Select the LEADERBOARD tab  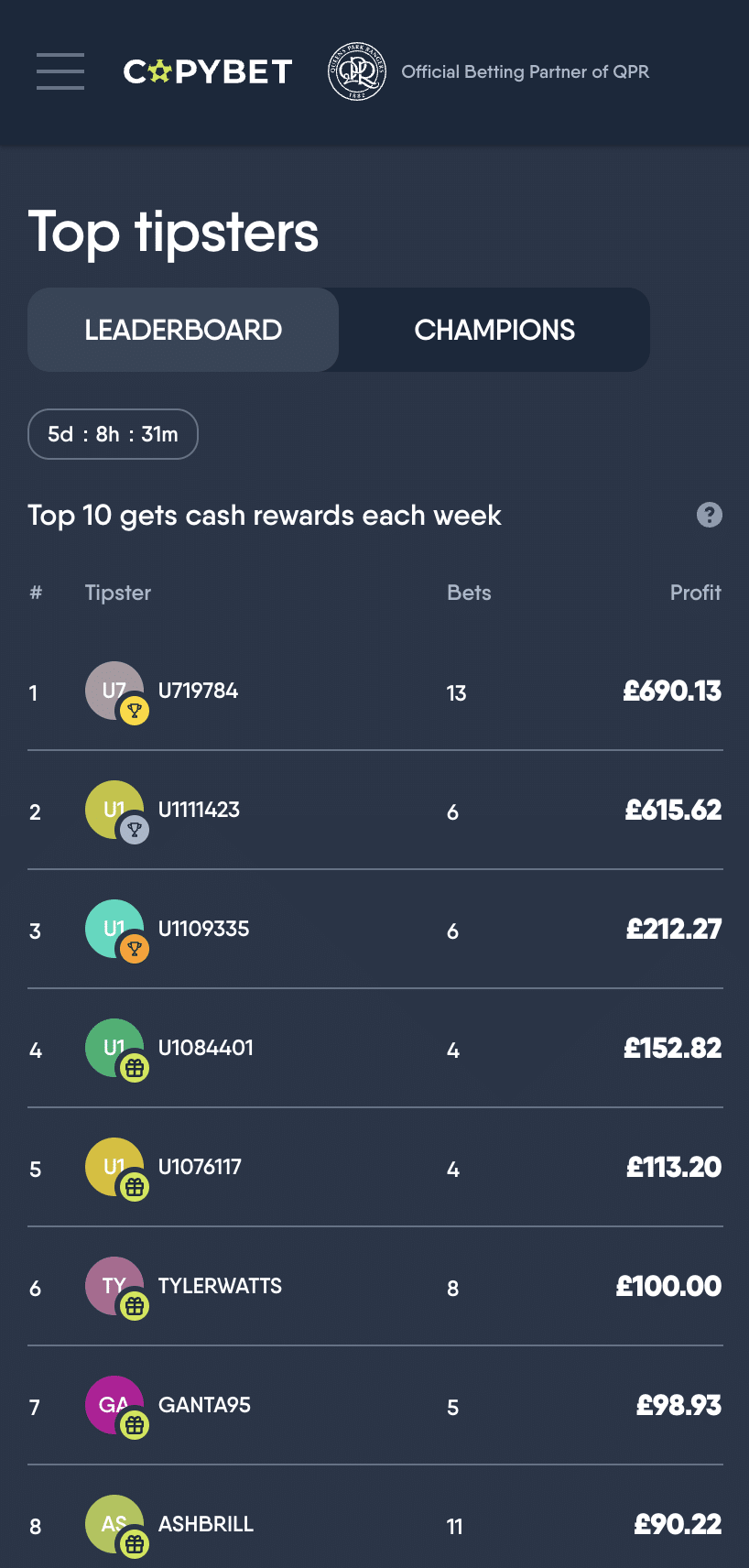(x=182, y=330)
